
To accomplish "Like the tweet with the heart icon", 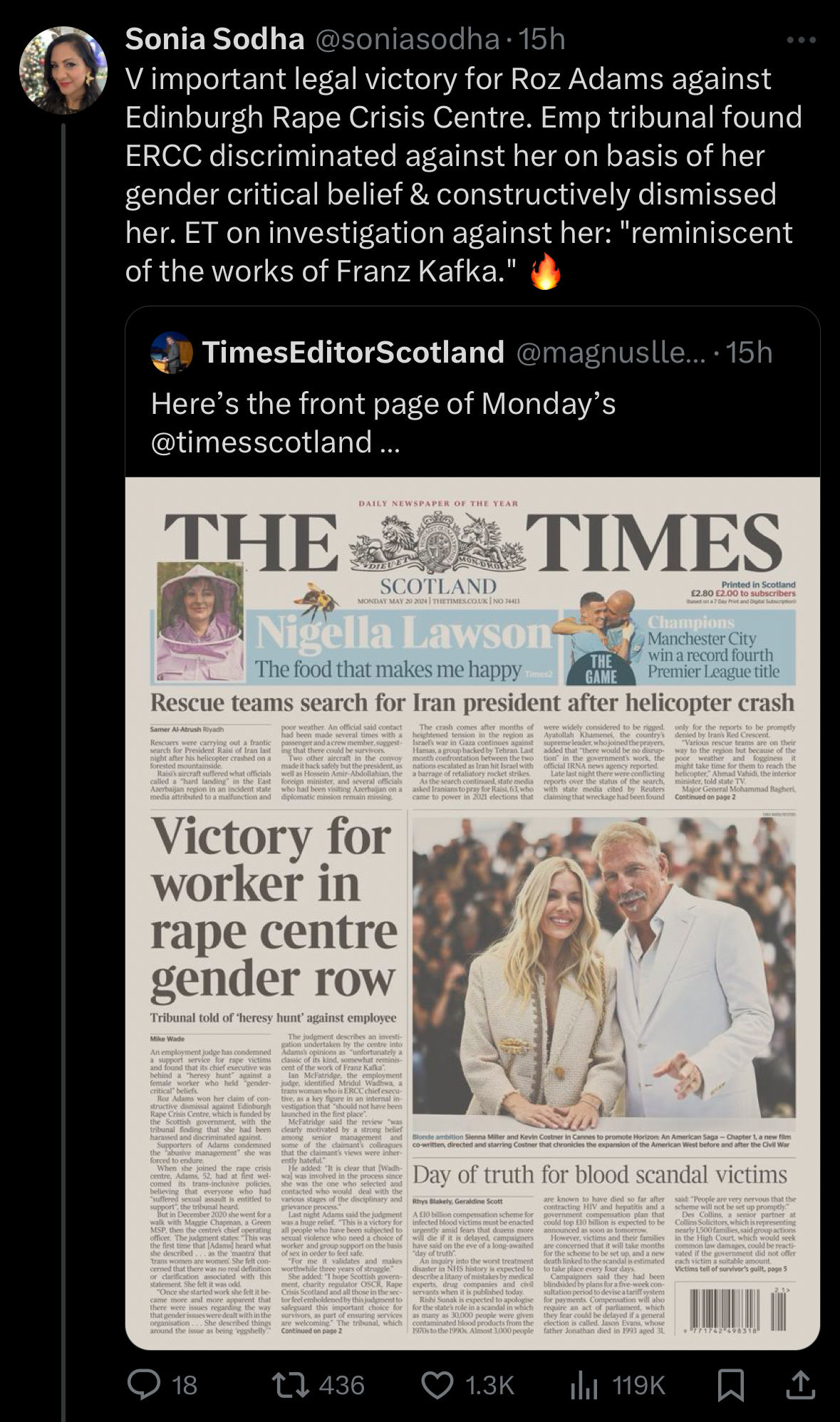I will (x=437, y=1385).
